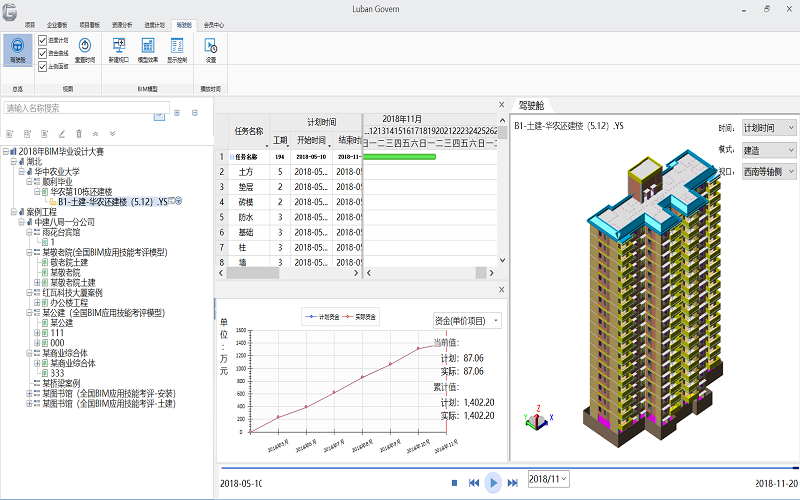The image size is (800, 500).
Task: Click the double-chevron move down icon
Action: (x=112, y=134)
